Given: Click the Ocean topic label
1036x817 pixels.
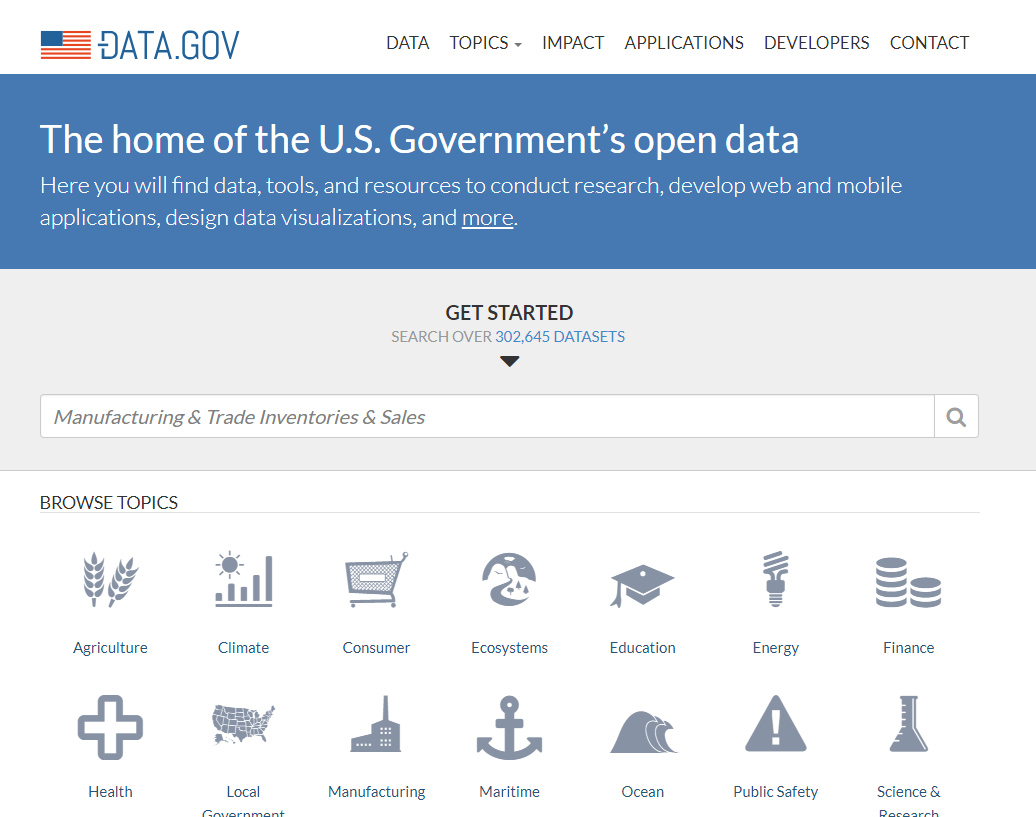Looking at the screenshot, I should [642, 792].
